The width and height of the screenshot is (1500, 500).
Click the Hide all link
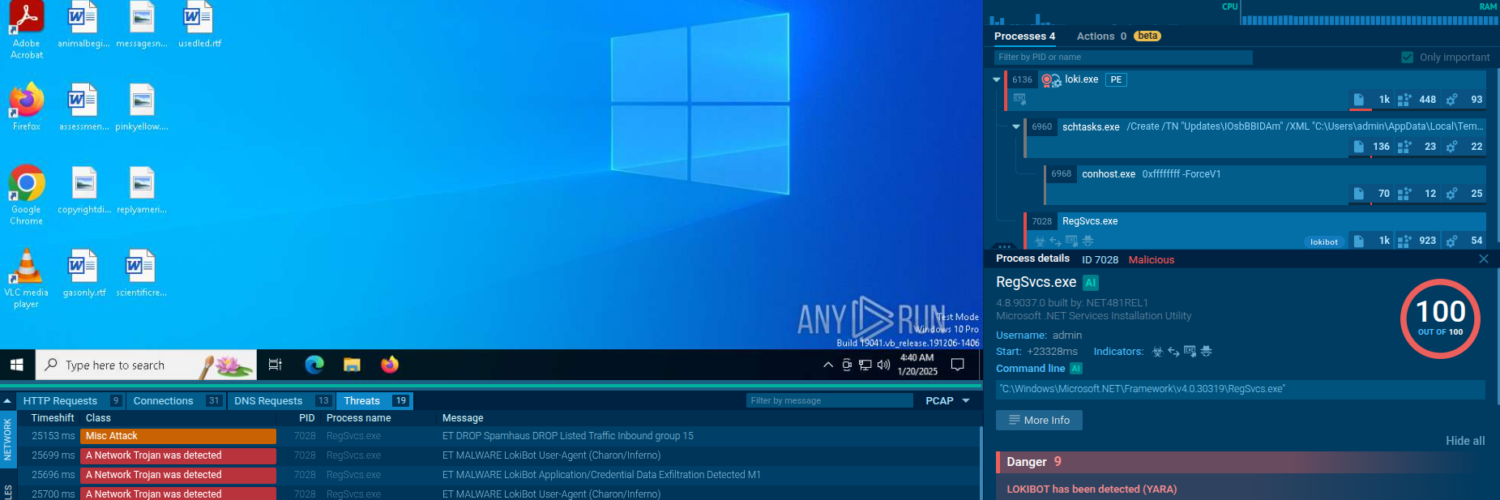[x=1465, y=441]
